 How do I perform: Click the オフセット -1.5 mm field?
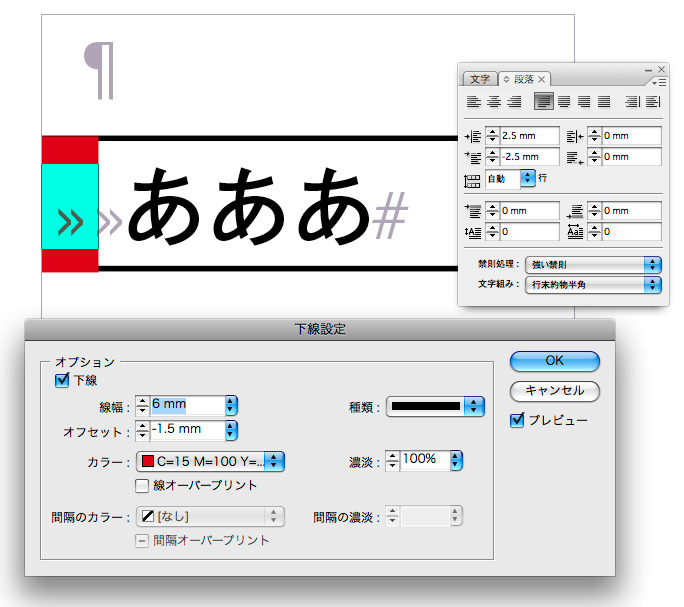[188, 429]
